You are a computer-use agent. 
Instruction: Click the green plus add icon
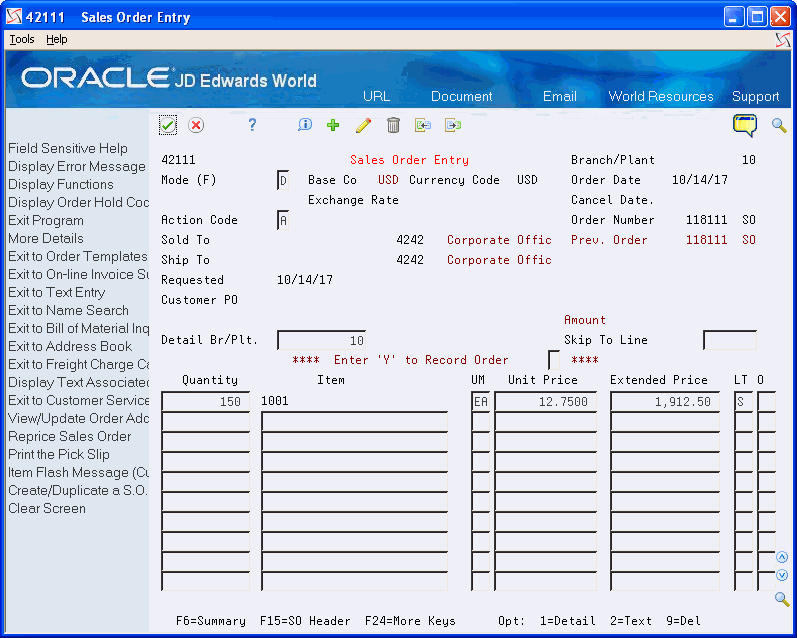pos(333,125)
